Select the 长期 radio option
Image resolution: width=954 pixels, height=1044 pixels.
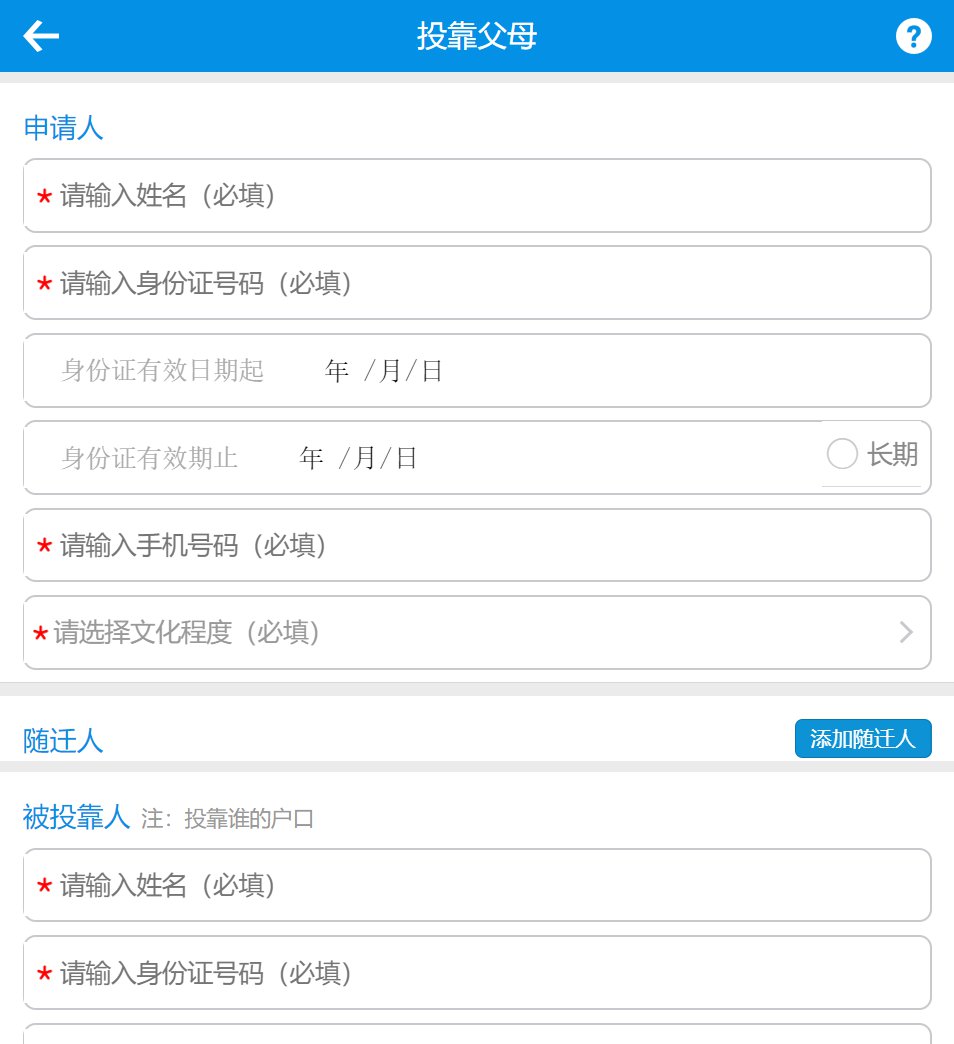tap(843, 455)
